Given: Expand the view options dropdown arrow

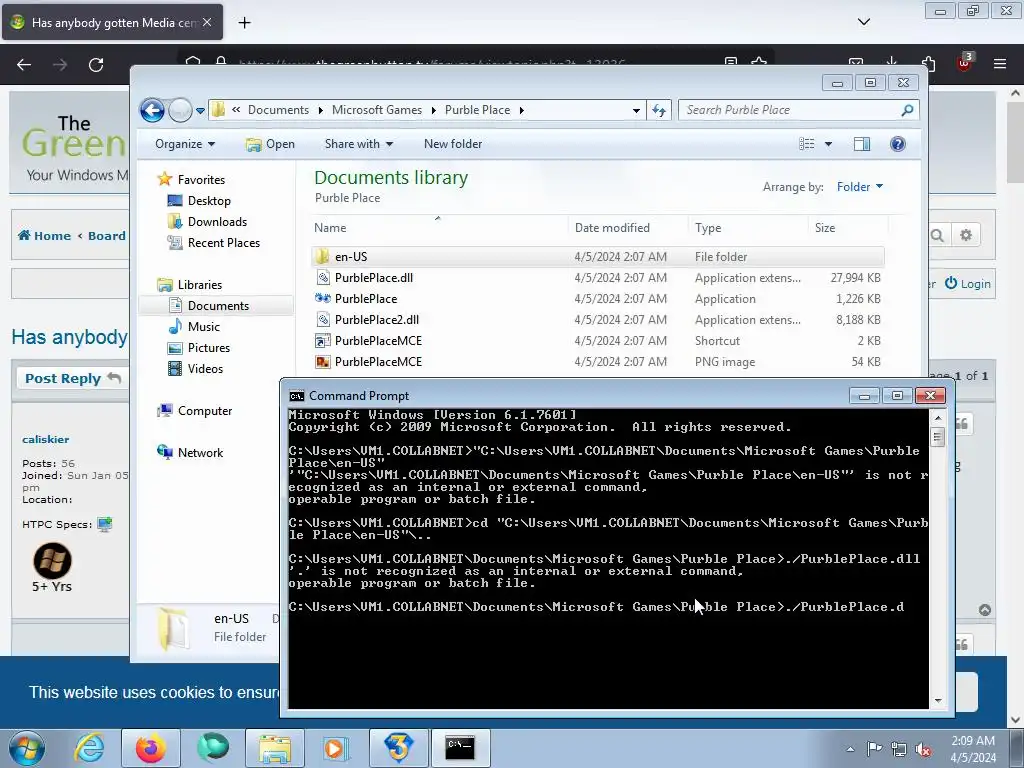Looking at the screenshot, I should pyautogui.click(x=828, y=144).
